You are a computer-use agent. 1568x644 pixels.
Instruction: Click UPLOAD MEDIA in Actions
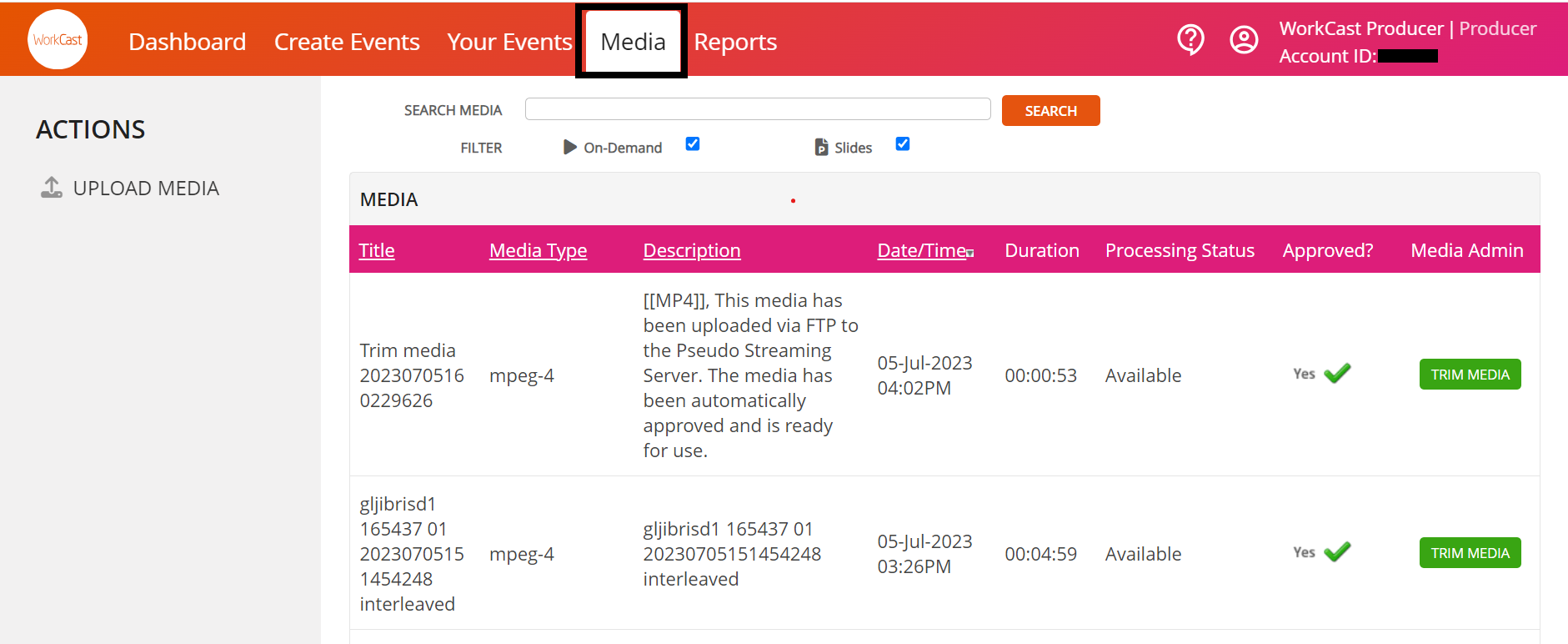146,189
